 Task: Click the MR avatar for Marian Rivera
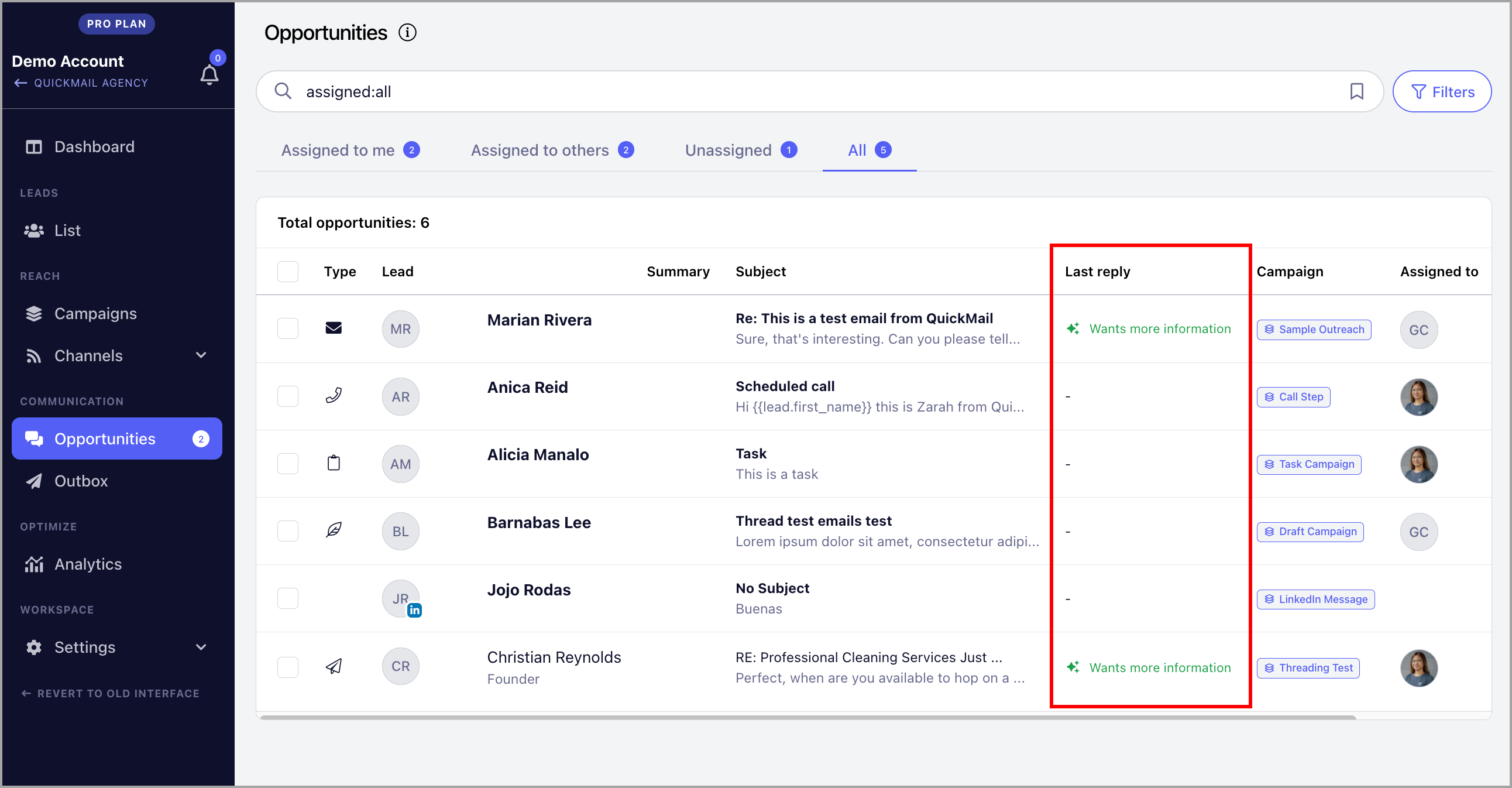(x=400, y=329)
